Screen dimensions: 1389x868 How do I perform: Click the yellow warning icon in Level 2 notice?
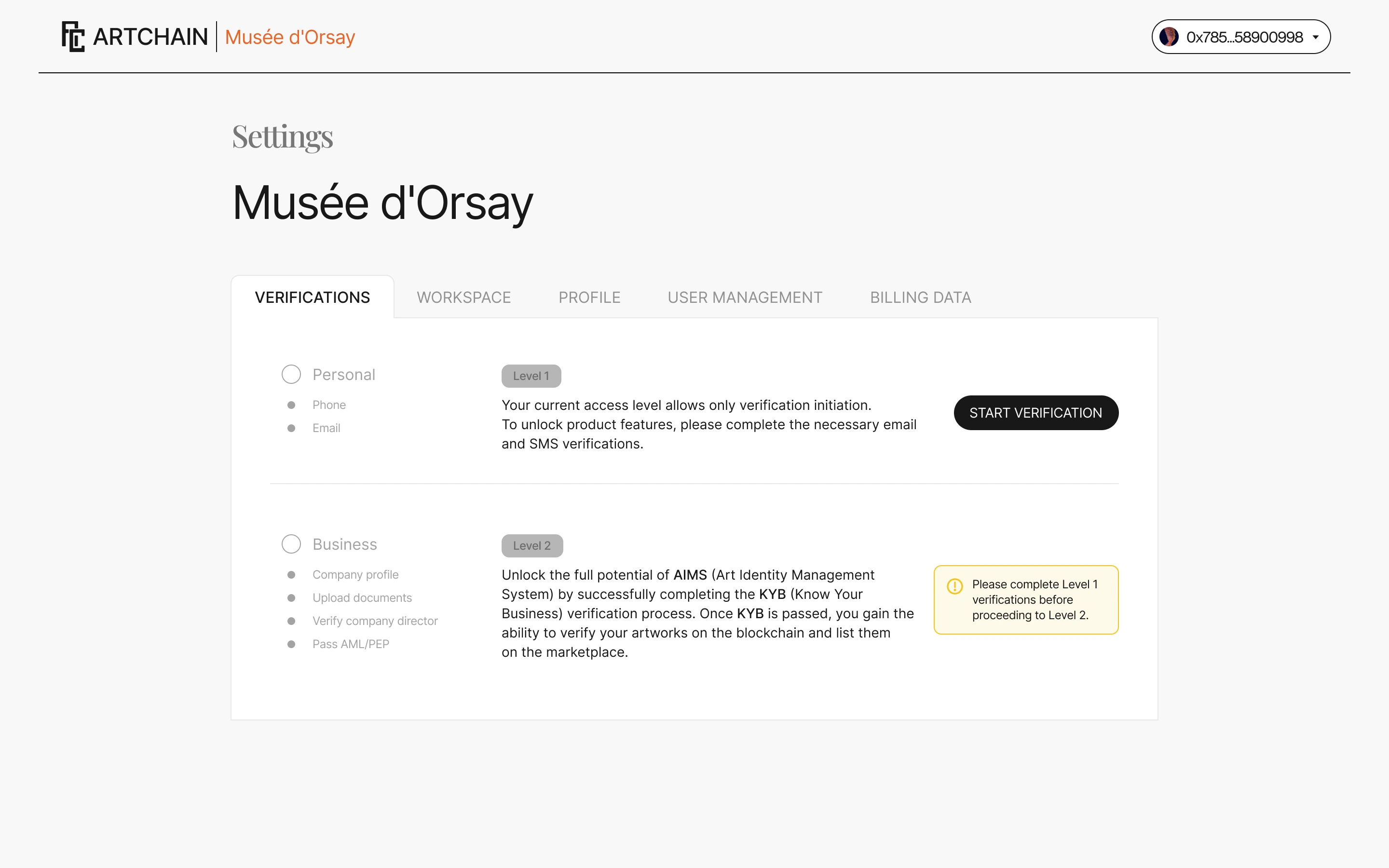[x=954, y=586]
